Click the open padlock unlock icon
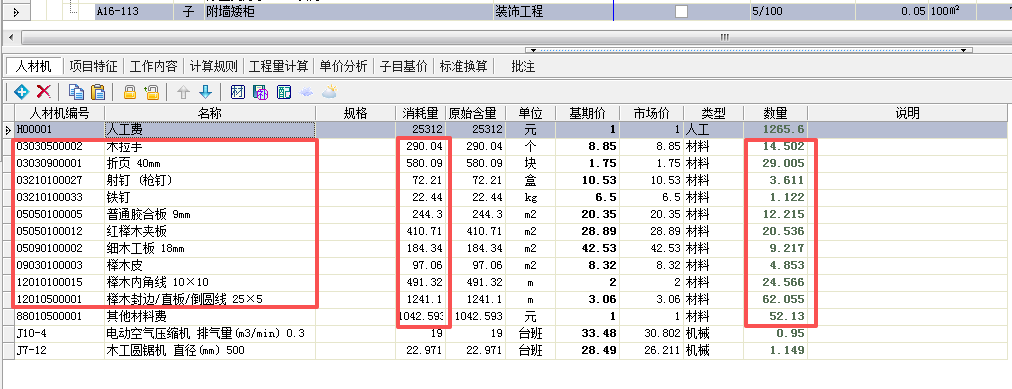The image size is (1012, 389). tap(152, 92)
